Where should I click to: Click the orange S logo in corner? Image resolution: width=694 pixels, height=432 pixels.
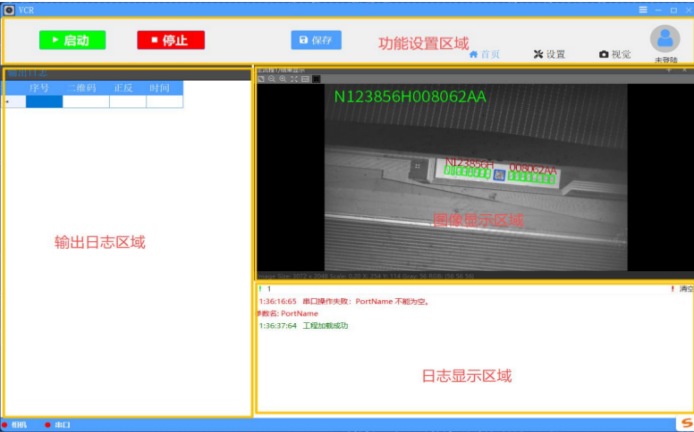click(686, 423)
